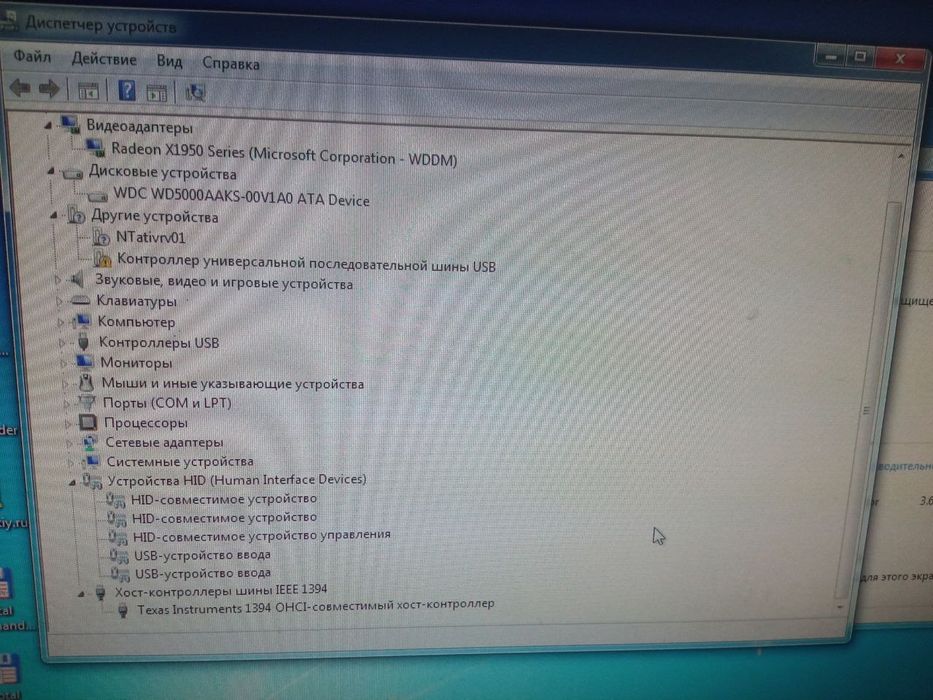Select Контроллер универсальной последовательной шины USB
The height and width of the screenshot is (700, 933).
click(306, 262)
